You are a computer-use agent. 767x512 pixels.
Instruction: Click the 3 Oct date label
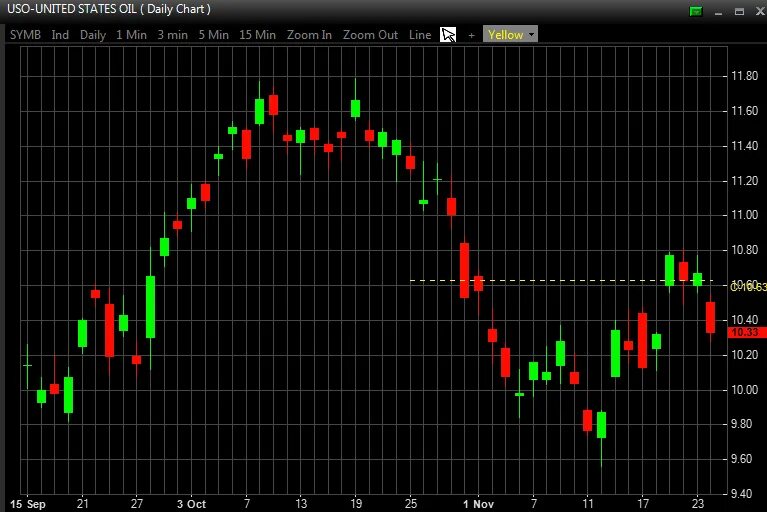(x=191, y=504)
